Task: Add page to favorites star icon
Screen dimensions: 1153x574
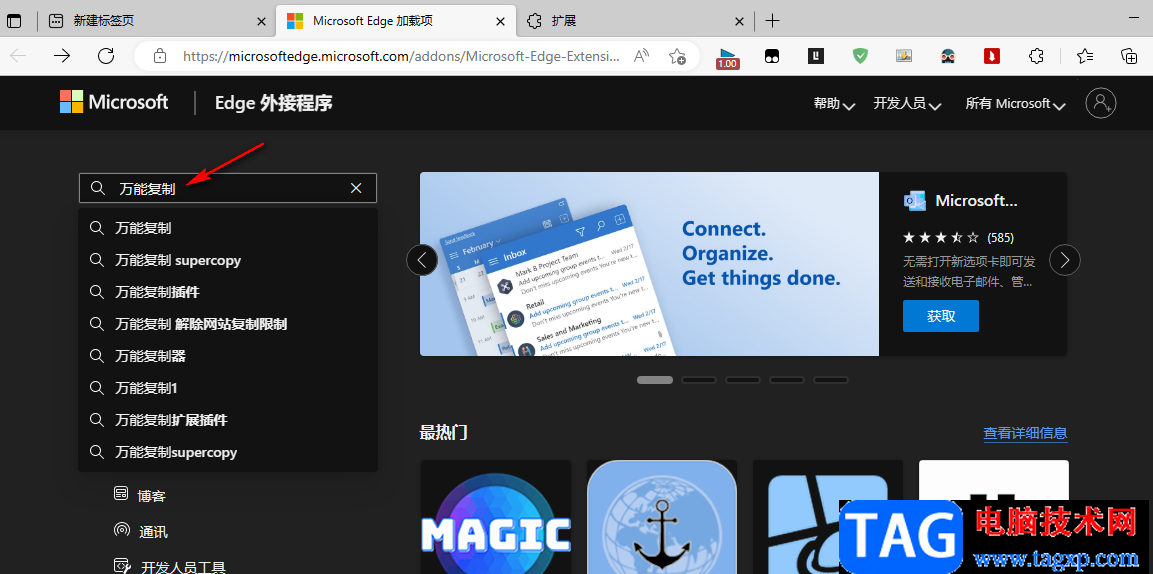Action: [677, 56]
